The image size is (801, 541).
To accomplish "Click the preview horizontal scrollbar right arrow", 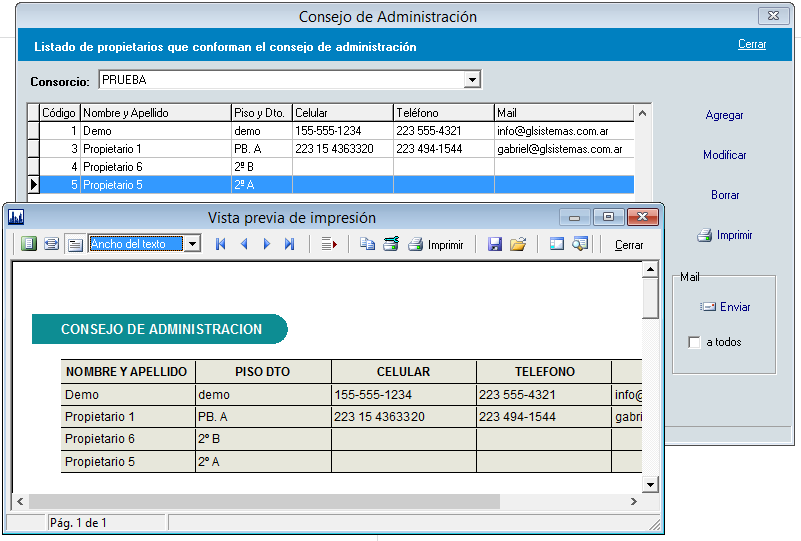I will [634, 501].
